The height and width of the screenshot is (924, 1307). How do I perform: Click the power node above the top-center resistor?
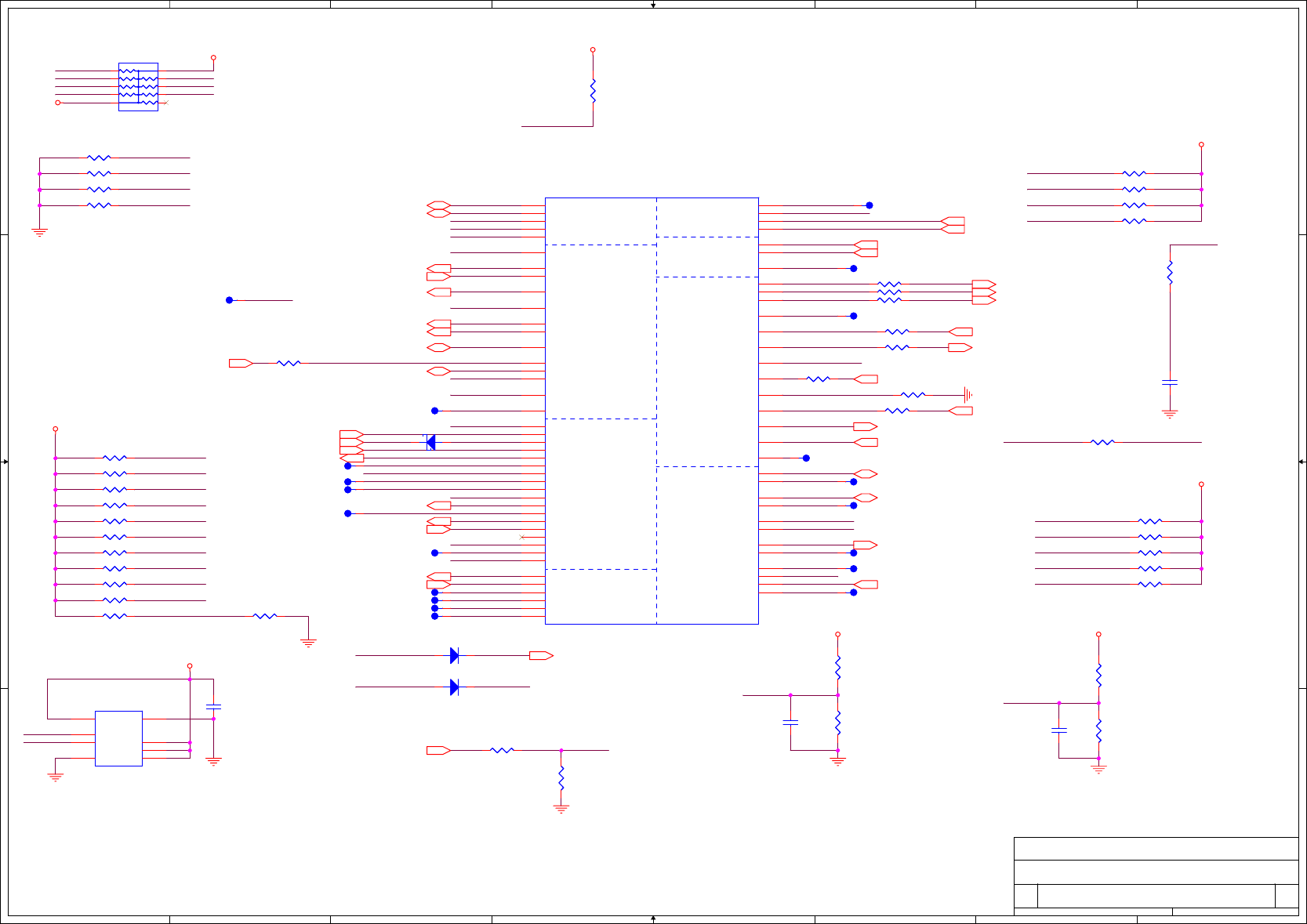point(593,49)
